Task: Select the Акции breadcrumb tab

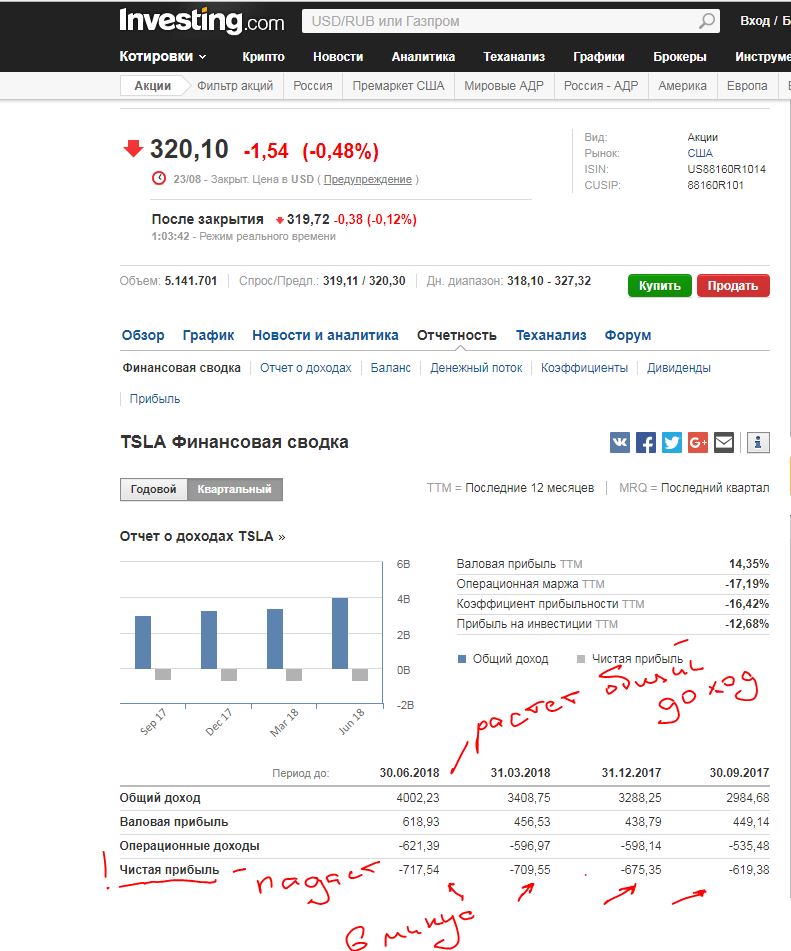Action: click(x=153, y=86)
